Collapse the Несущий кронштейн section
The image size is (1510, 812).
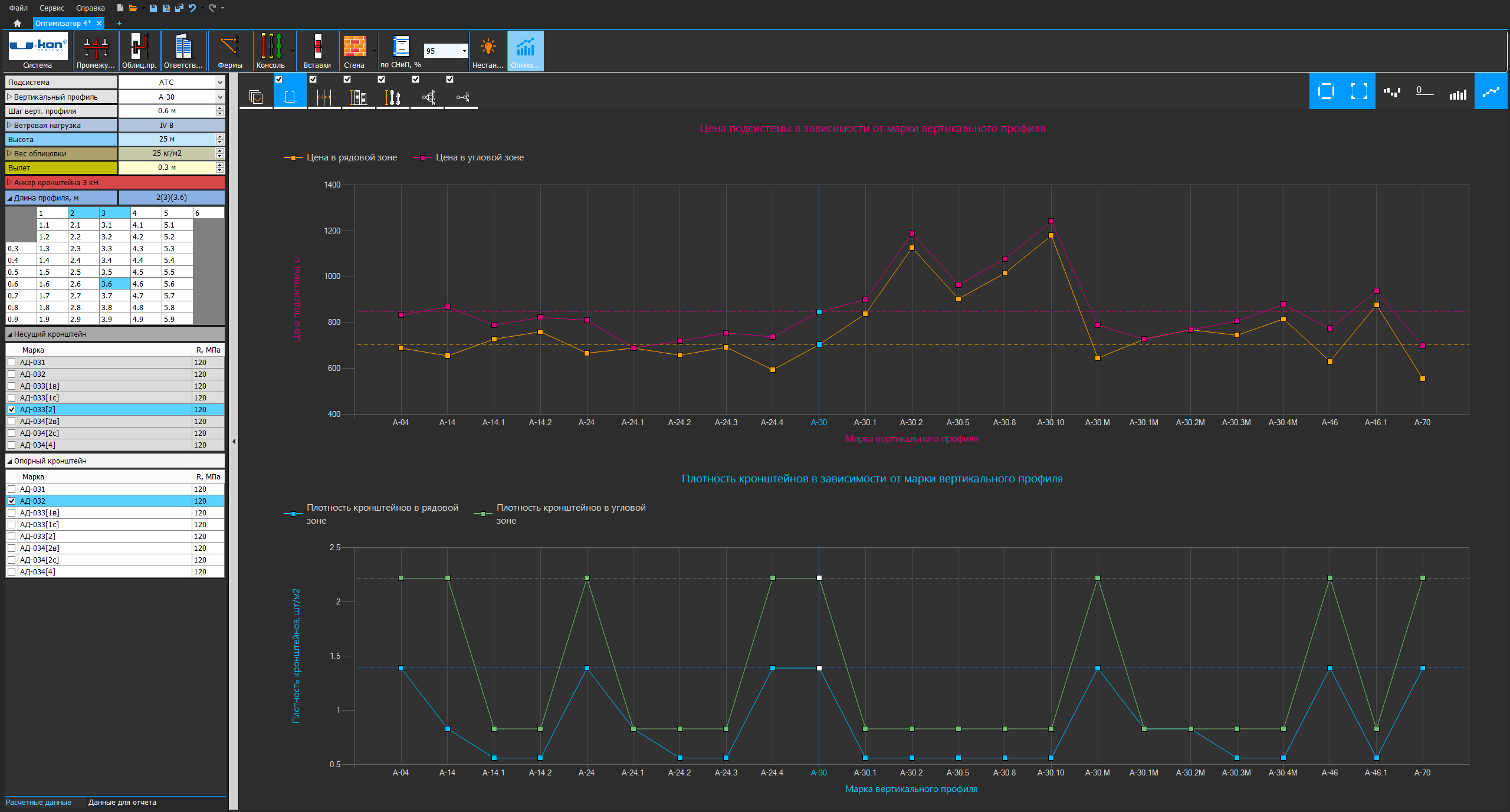(9, 334)
